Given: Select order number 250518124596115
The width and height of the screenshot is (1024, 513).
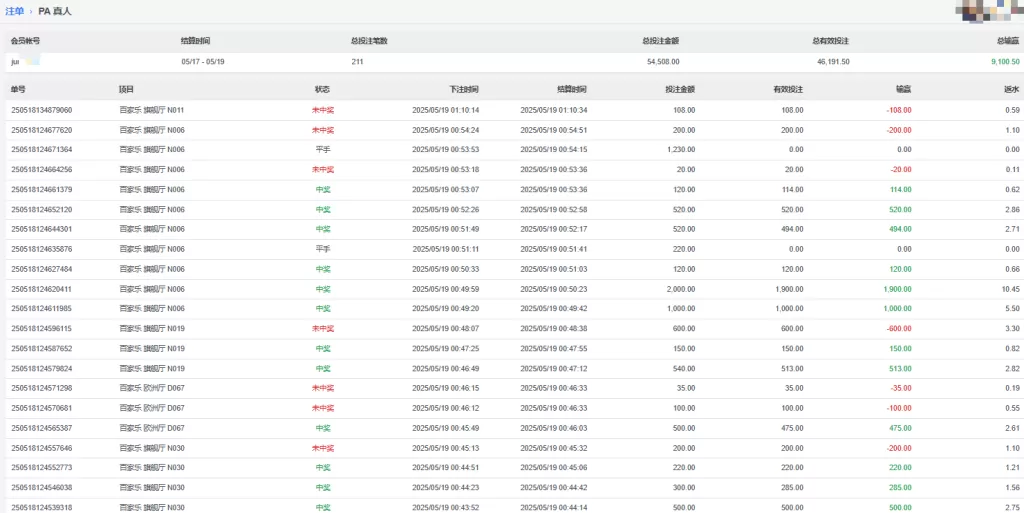Looking at the screenshot, I should pyautogui.click(x=42, y=328).
